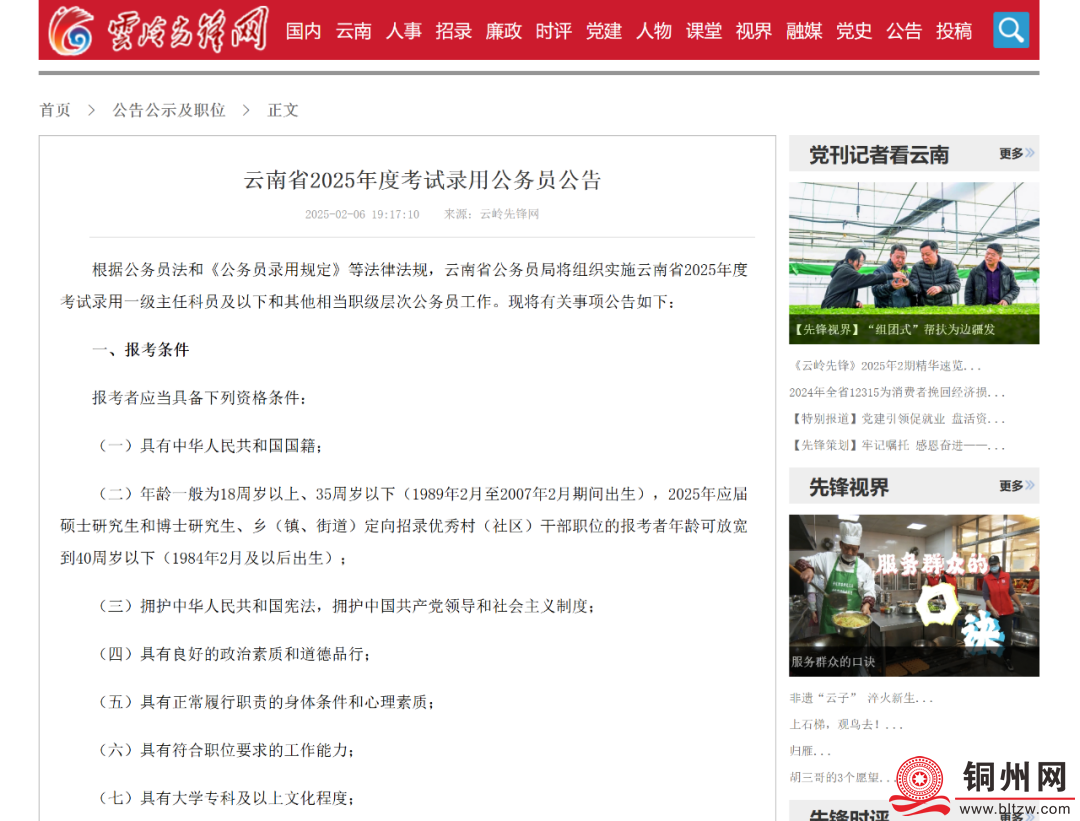Viewport: 1080px width, 821px height.
Task: Click 更多 beside 党刊记者看云南
Action: click(x=1017, y=154)
